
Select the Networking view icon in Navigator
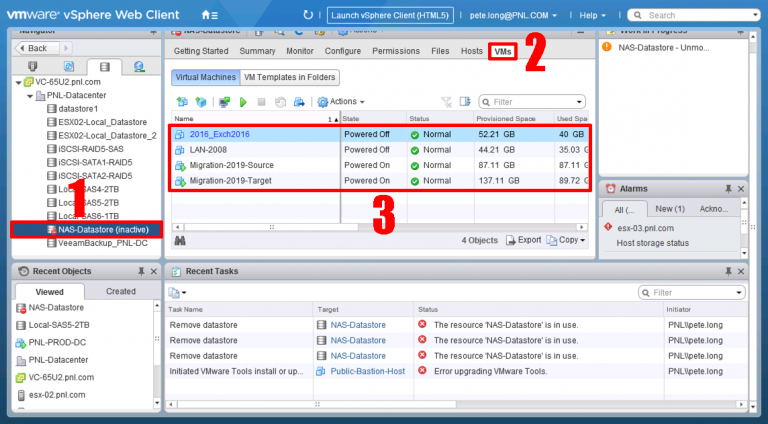click(139, 67)
